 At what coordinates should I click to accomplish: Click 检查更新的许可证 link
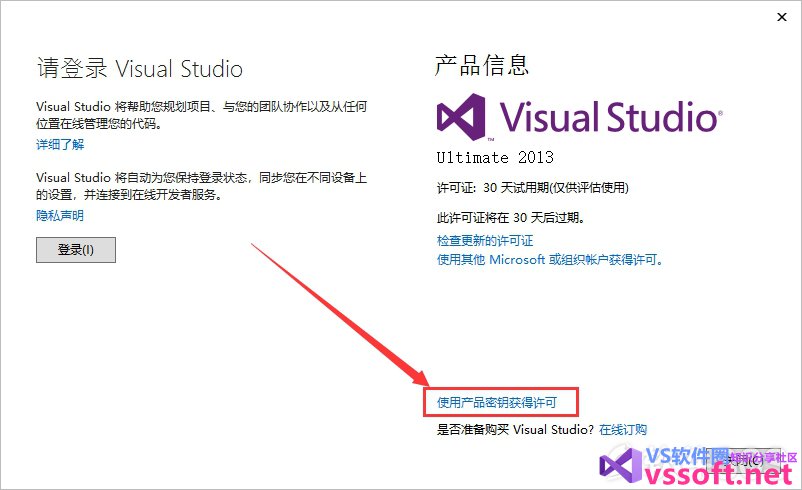[484, 240]
